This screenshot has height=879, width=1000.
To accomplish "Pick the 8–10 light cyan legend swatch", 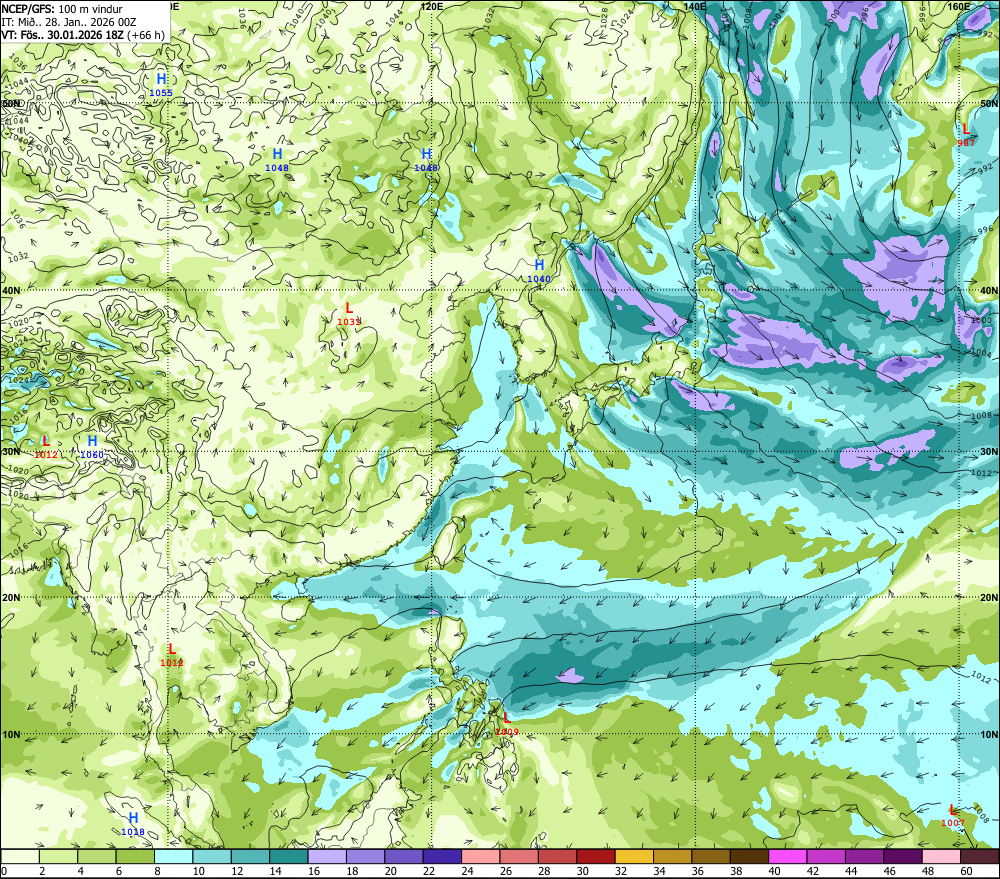I will (x=174, y=856).
